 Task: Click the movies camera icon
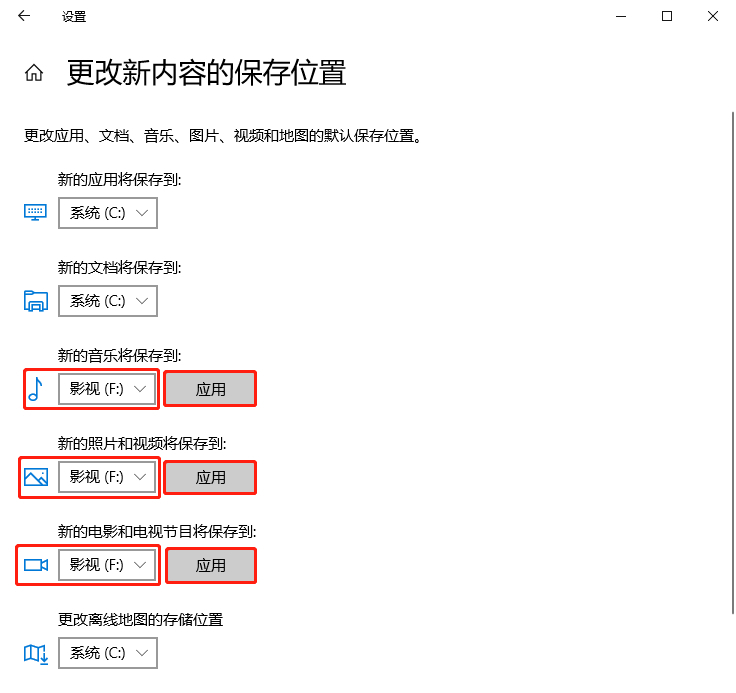click(36, 565)
